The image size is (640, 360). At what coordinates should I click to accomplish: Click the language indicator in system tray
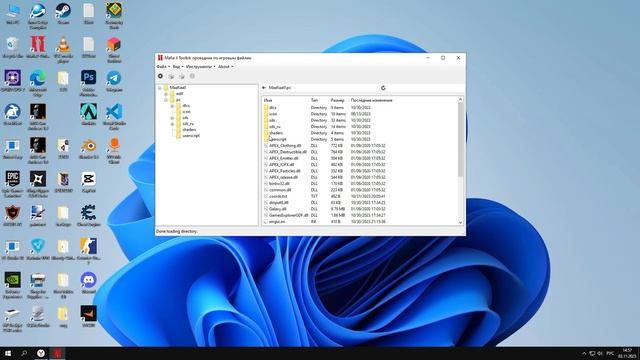coord(610,353)
